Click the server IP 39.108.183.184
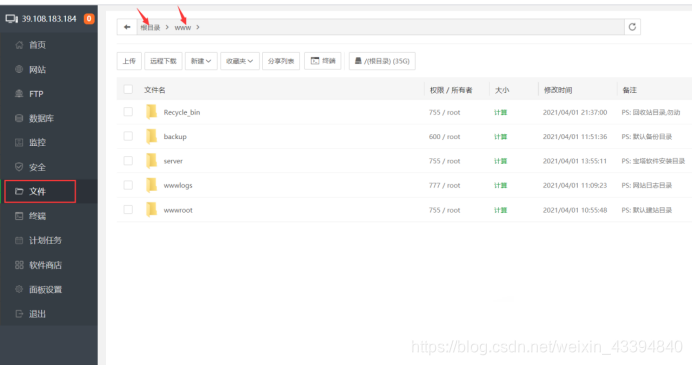This screenshot has width=692, height=365. 49,19
